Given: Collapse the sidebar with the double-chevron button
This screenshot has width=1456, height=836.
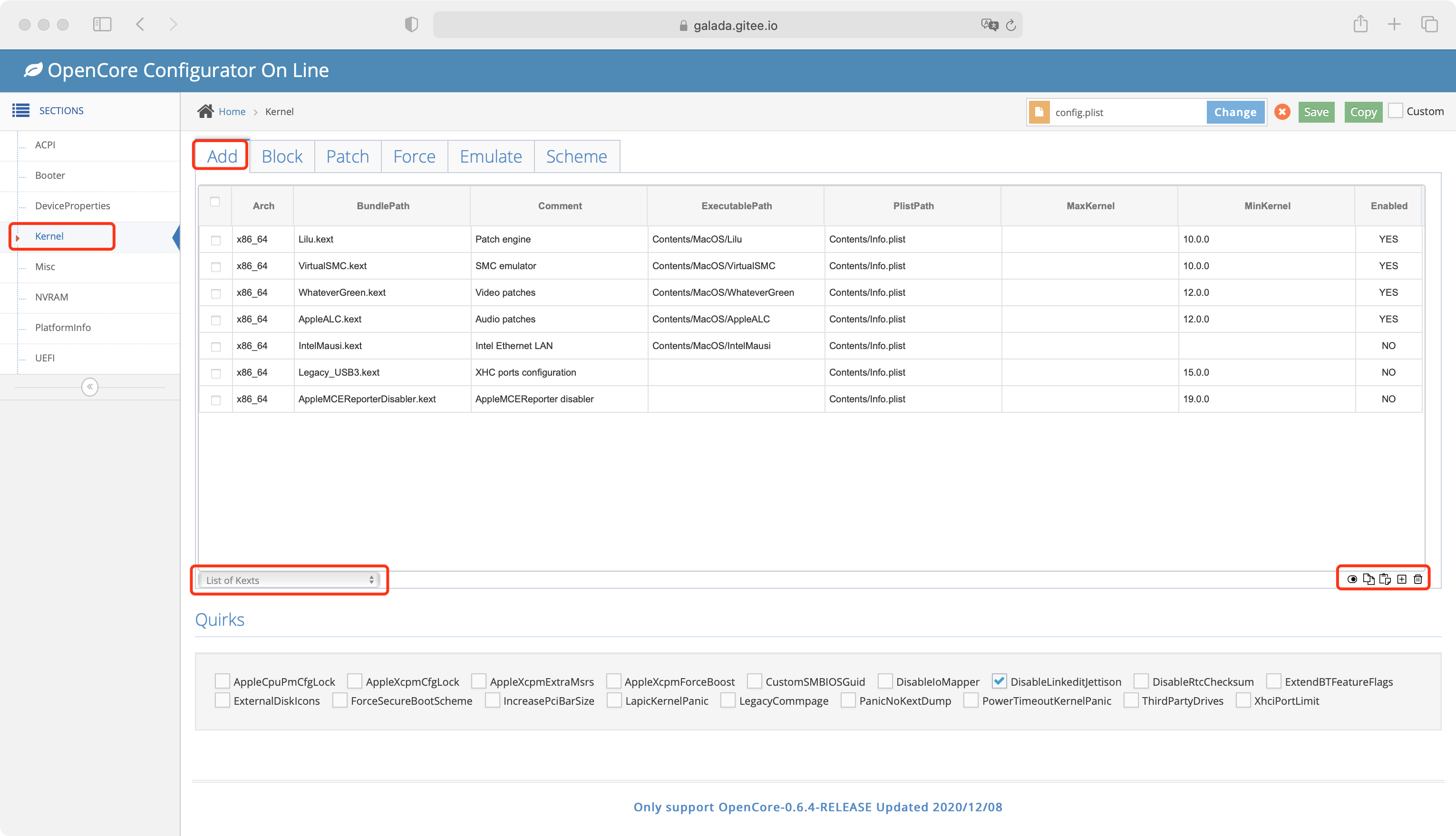Looking at the screenshot, I should (x=89, y=387).
